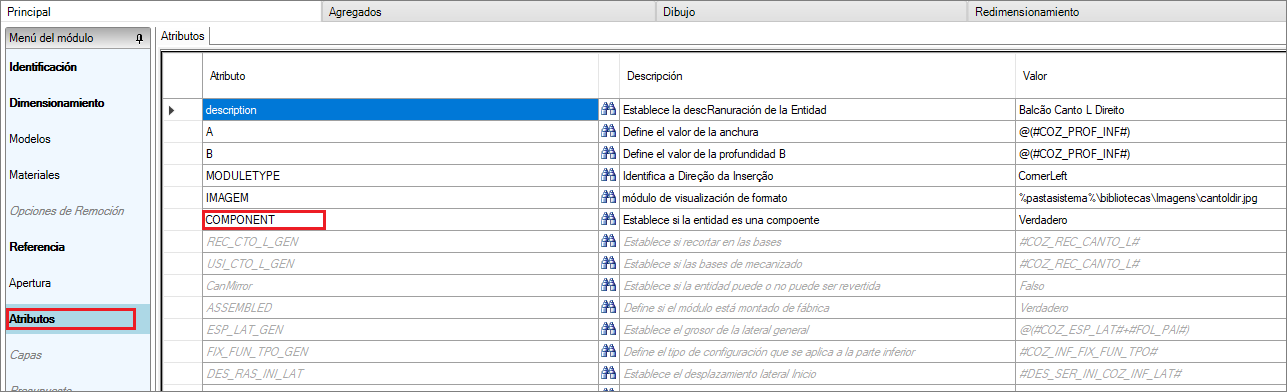Screen dimensions: 1287x392
Task: Click binoculars icon in CanMirror row
Action: 608,286
